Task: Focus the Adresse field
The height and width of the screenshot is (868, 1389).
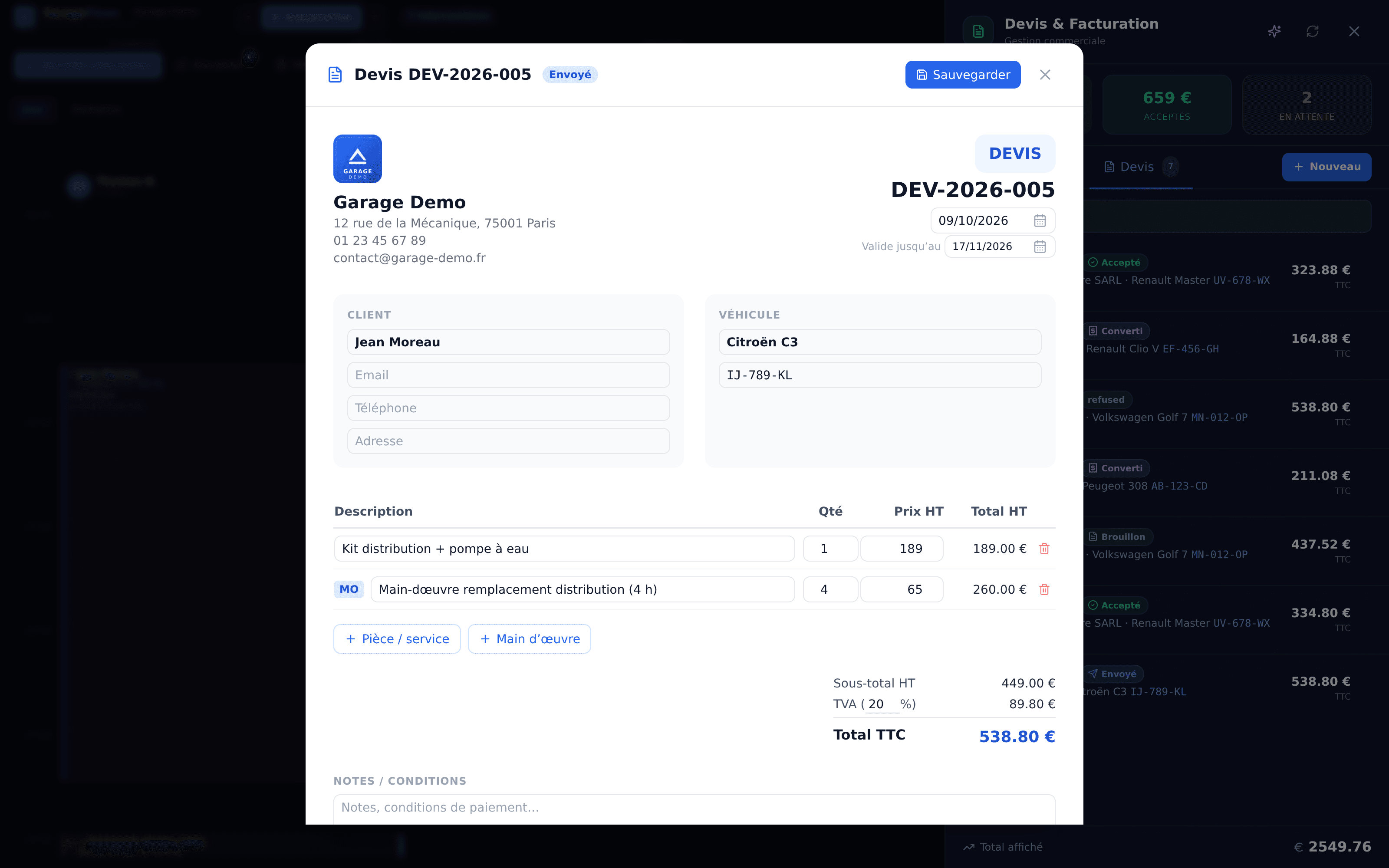Action: (x=508, y=441)
